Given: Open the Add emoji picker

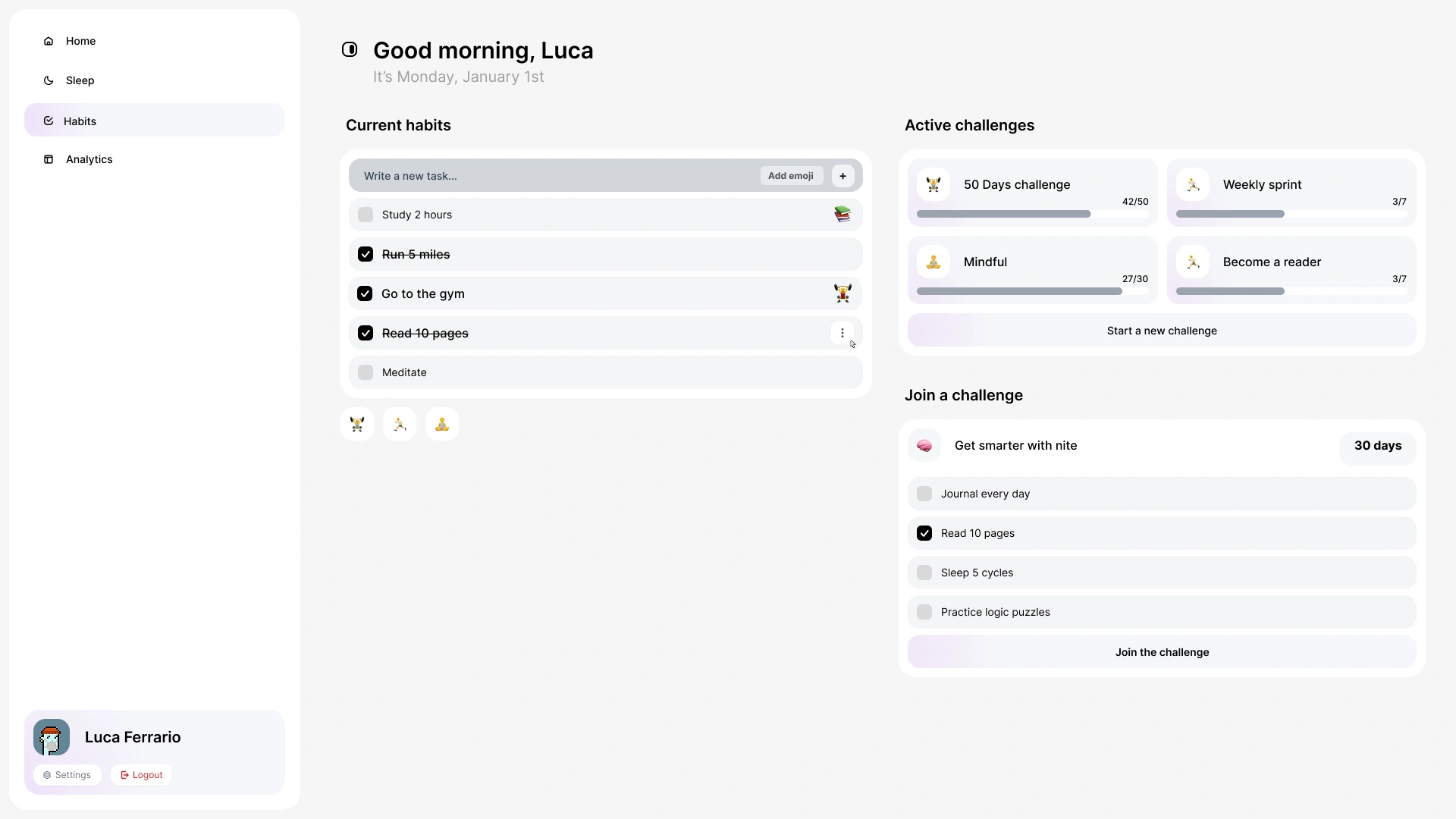Looking at the screenshot, I should [790, 176].
